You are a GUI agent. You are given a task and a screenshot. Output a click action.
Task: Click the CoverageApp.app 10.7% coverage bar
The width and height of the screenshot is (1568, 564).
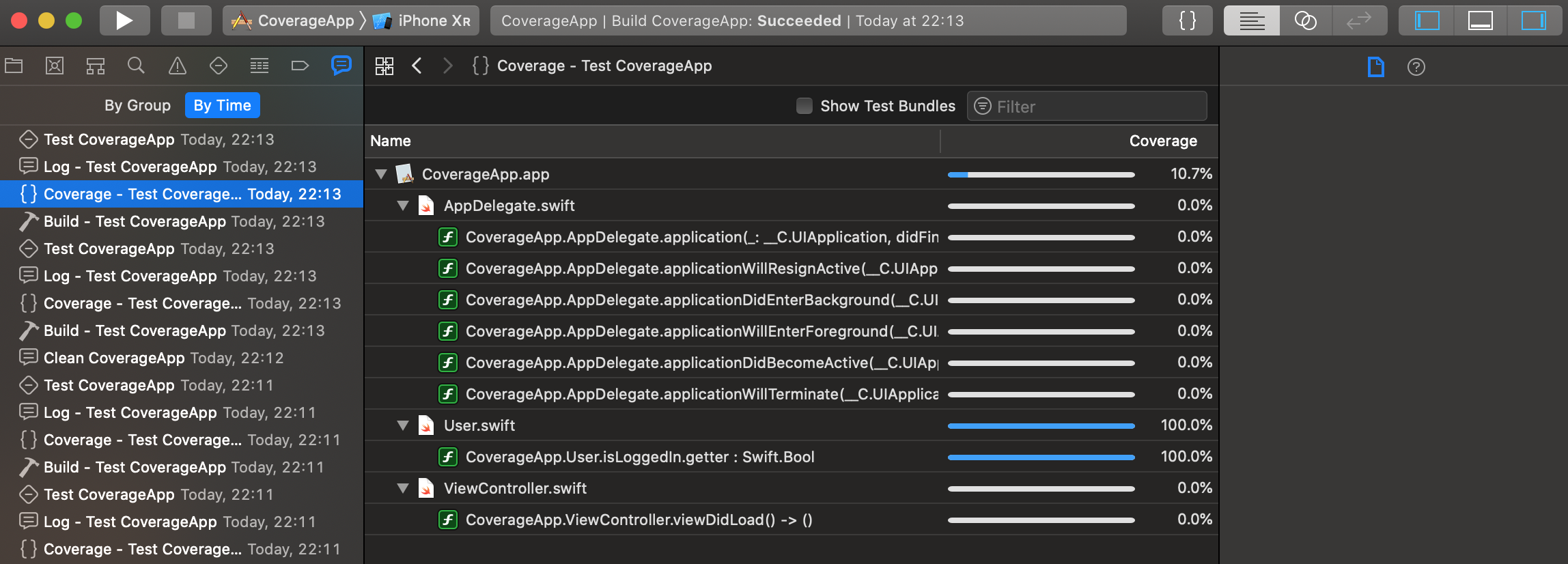[x=1041, y=175]
